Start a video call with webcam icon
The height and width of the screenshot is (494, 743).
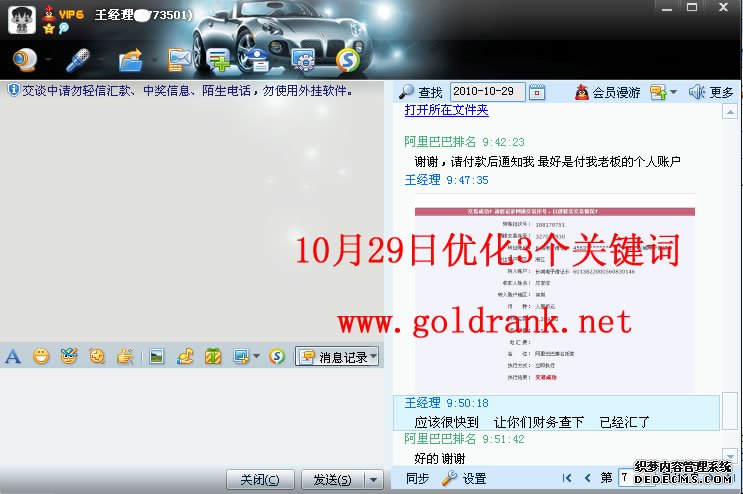25,60
